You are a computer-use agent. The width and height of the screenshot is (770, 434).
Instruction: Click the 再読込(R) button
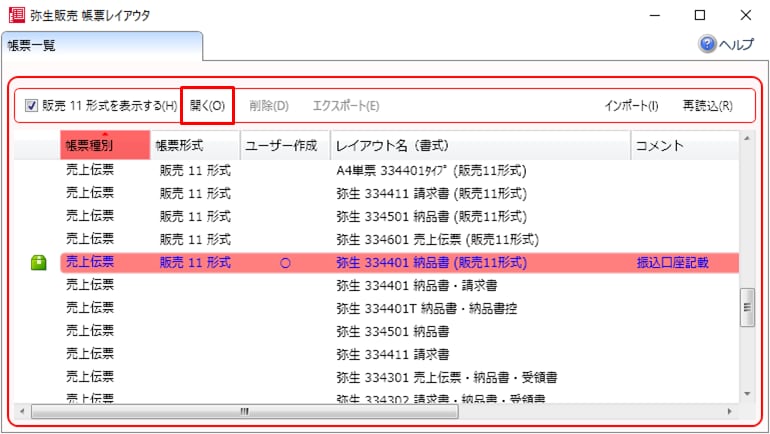pyautogui.click(x=708, y=106)
